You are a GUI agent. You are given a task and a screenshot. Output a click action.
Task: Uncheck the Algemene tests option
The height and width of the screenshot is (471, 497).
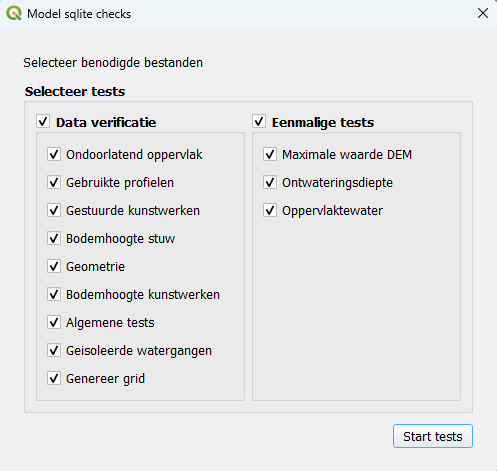(54, 323)
